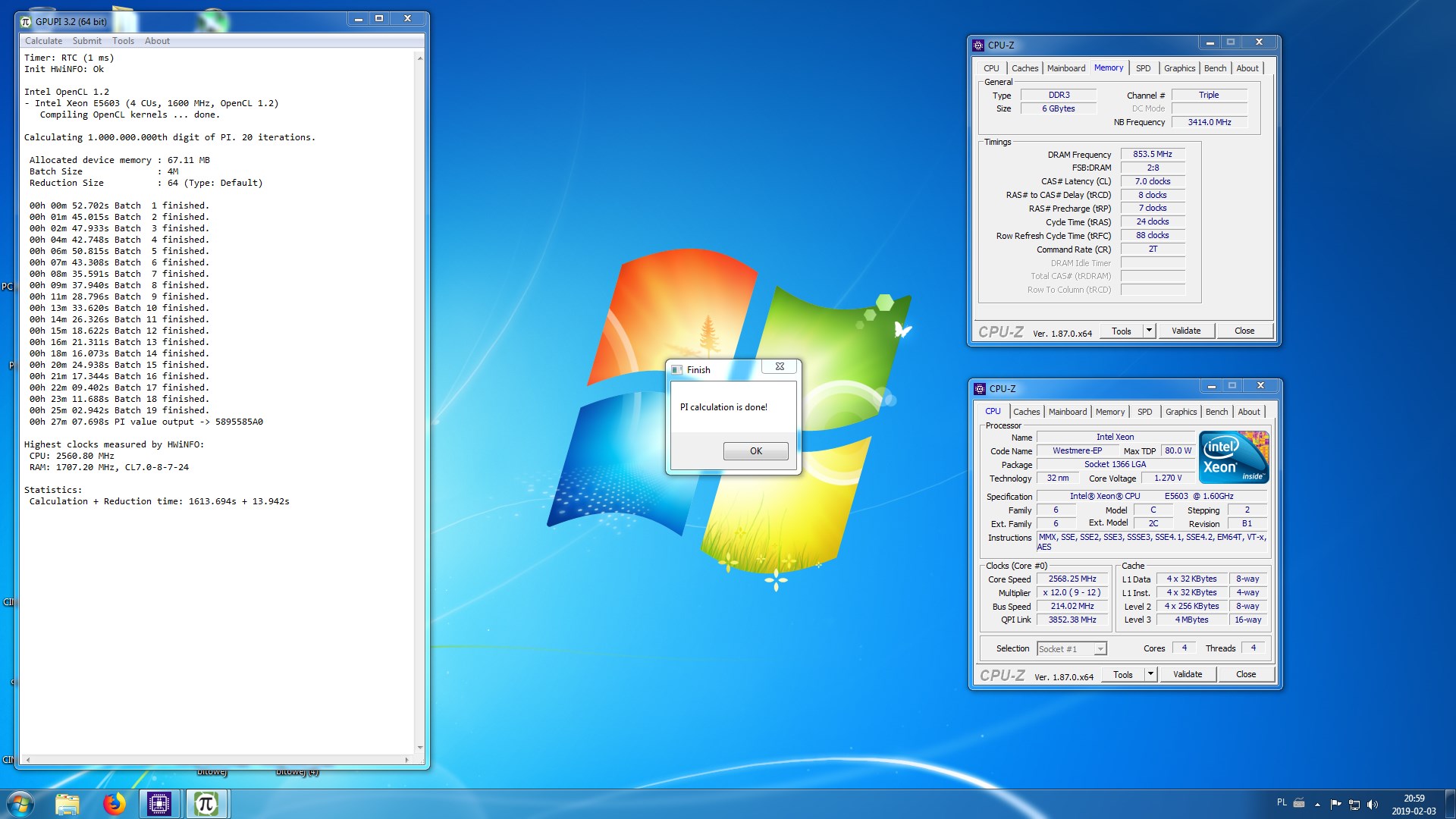Click GPUPI horizontal scrollbar left arrow

27,759
